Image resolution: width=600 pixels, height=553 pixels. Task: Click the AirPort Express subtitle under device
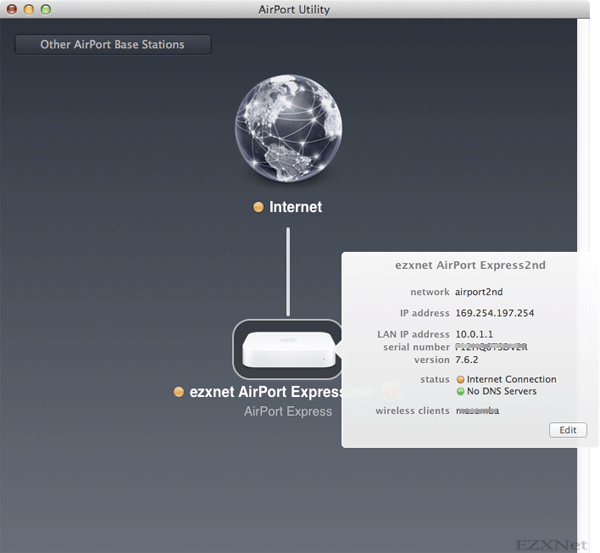288,411
